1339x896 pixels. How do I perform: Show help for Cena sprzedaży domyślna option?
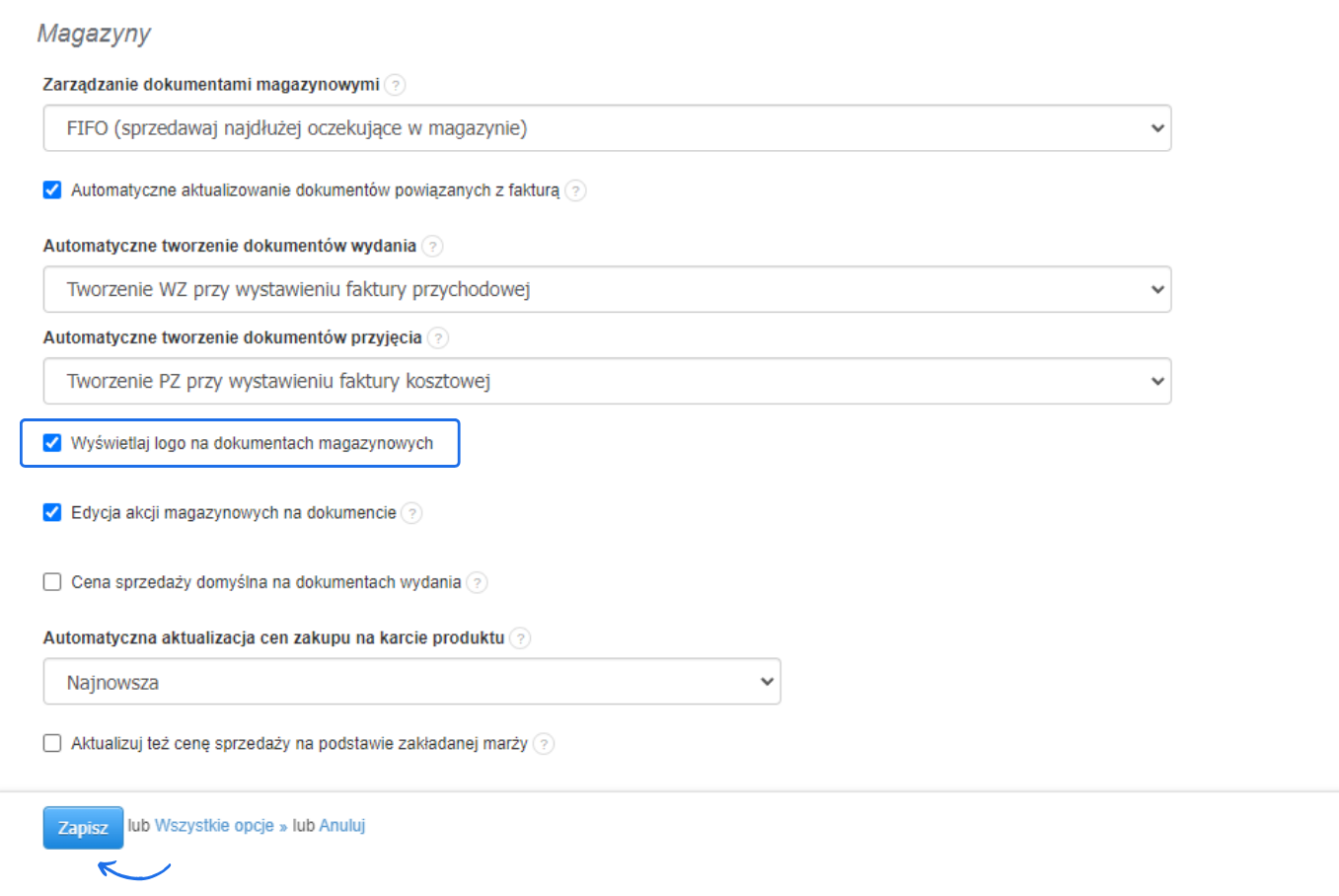pos(477,582)
